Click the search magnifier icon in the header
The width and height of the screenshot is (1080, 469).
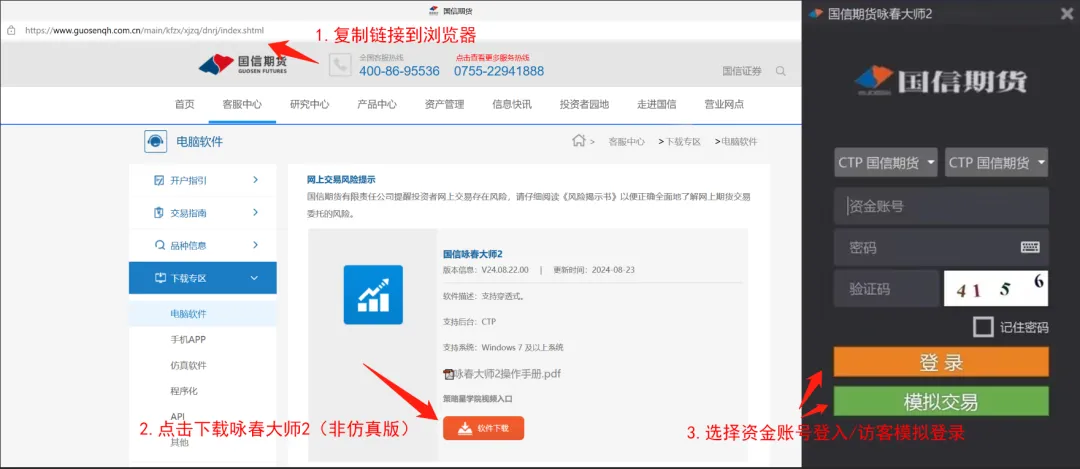click(780, 71)
